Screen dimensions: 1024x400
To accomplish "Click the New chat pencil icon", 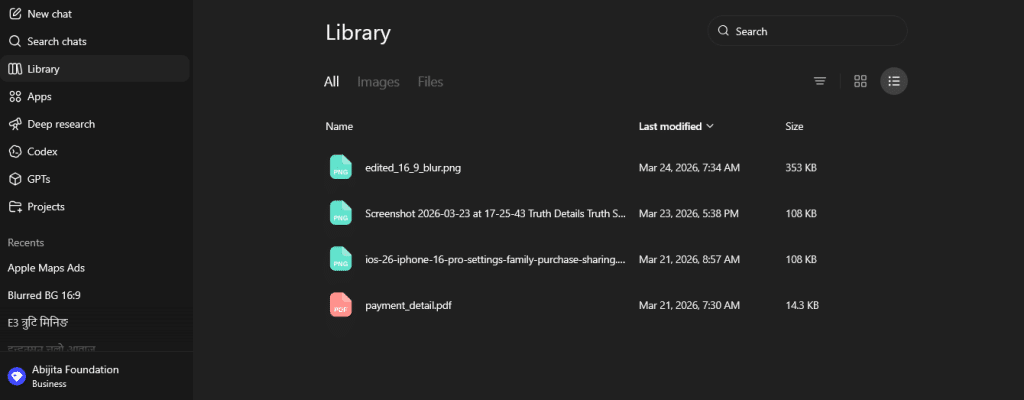I will (x=15, y=14).
